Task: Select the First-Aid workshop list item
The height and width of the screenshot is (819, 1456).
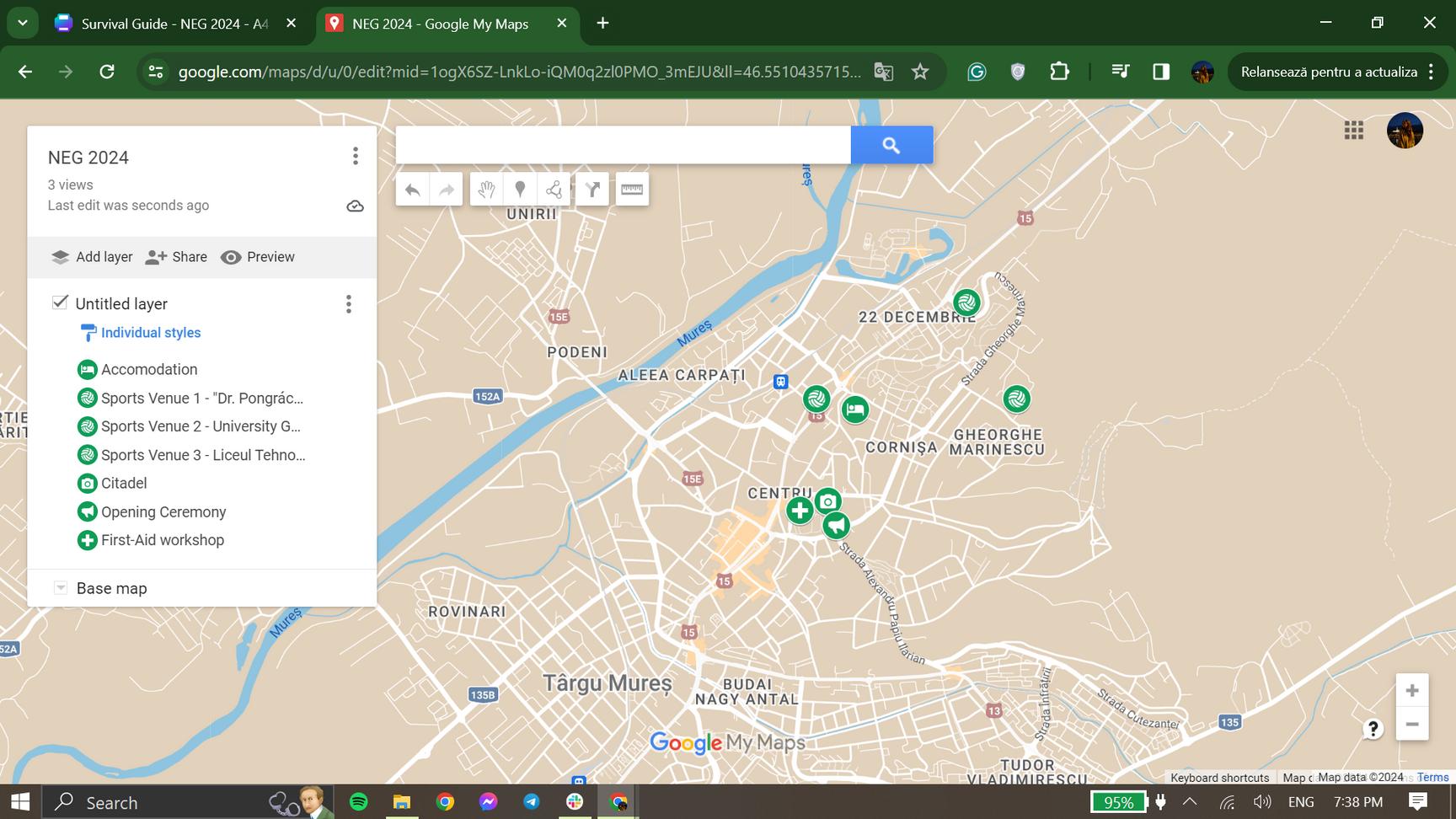Action: coord(163,540)
